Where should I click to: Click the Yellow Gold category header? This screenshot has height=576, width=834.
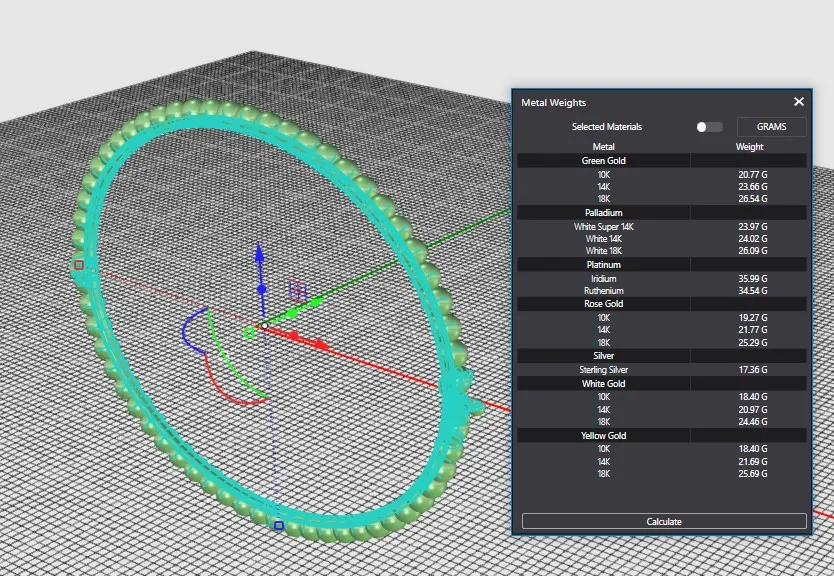[x=604, y=436]
